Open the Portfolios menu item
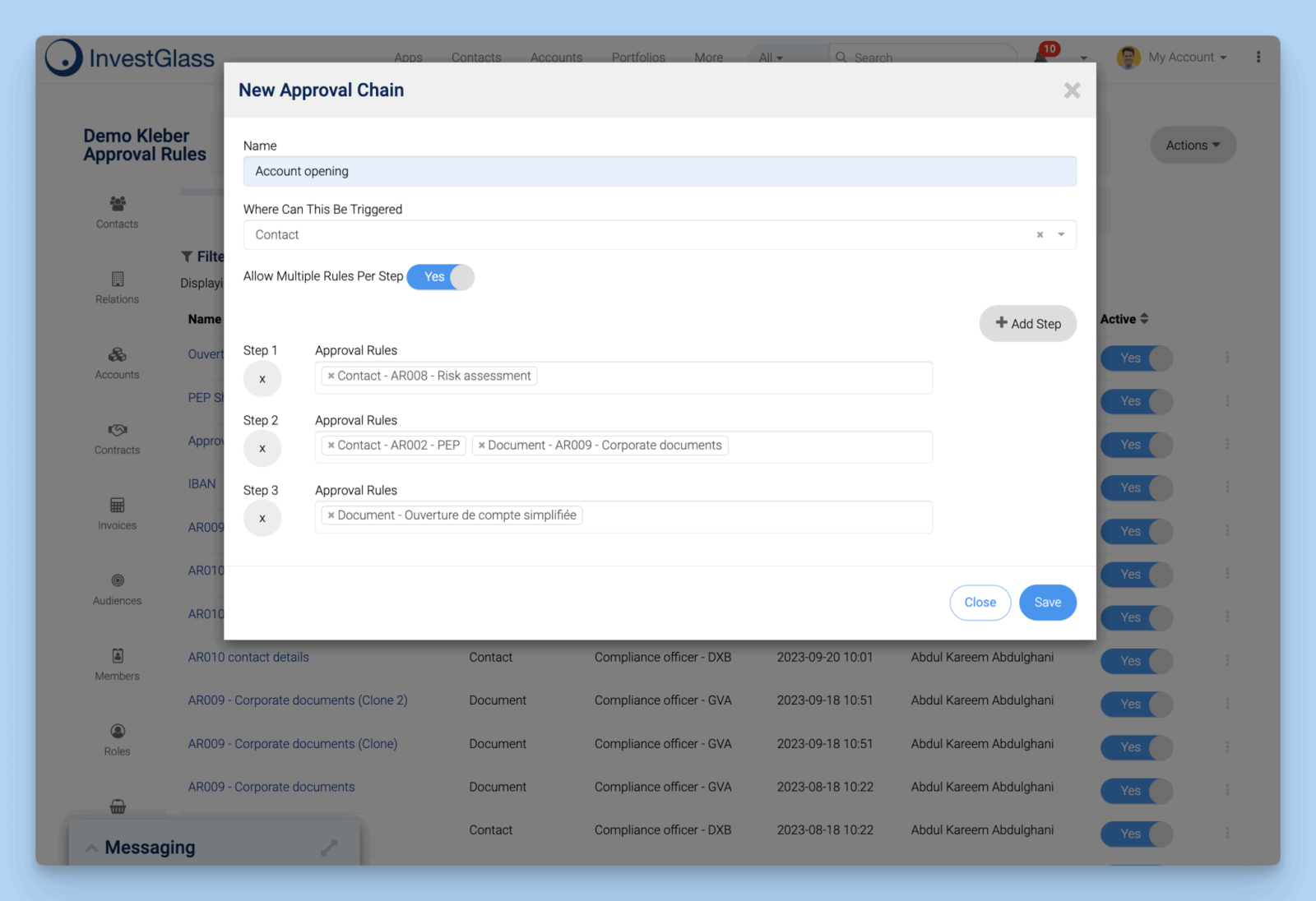The image size is (1316, 901). 638,58
